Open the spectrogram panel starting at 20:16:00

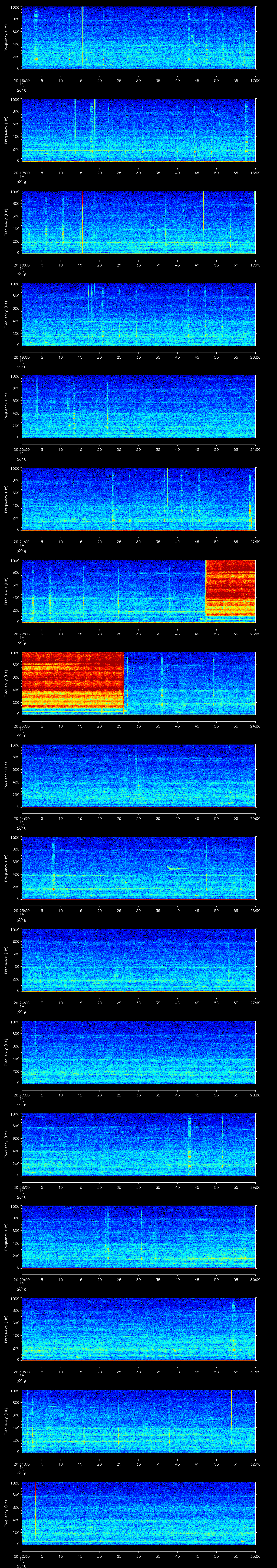(x=138, y=38)
